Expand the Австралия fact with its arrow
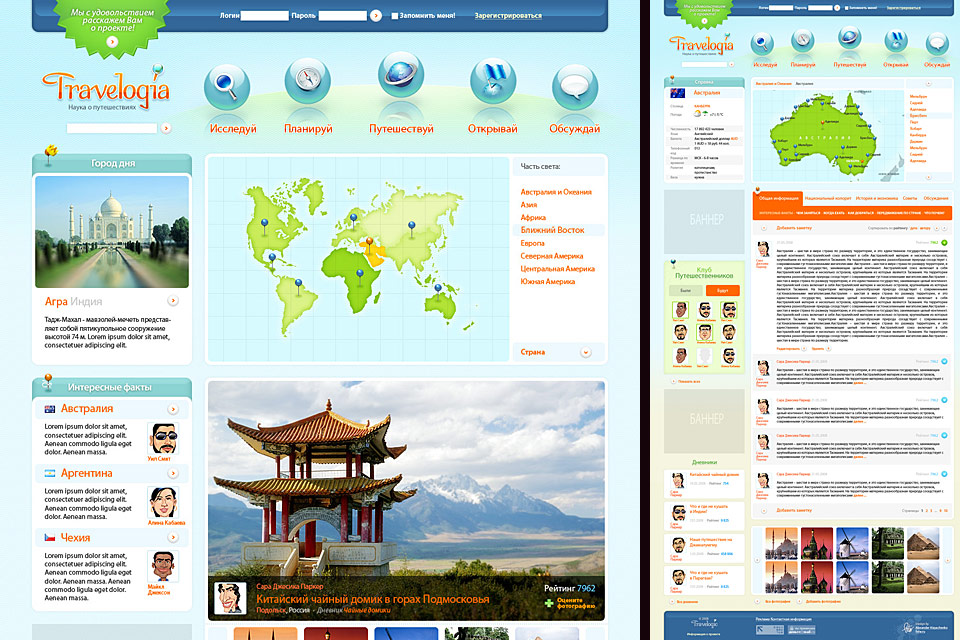This screenshot has height=640, width=960. [173, 409]
